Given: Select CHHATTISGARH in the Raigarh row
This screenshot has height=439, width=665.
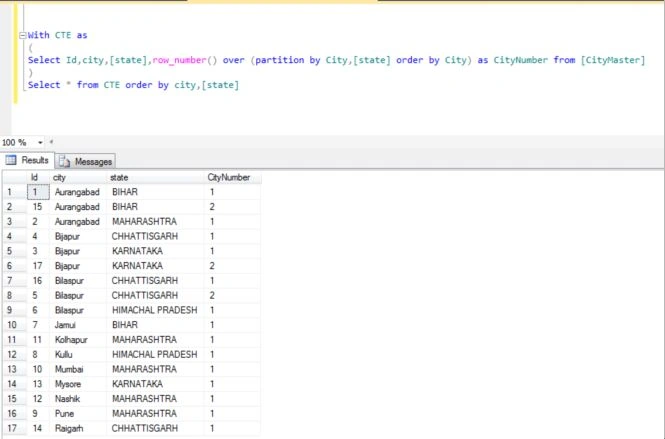Looking at the screenshot, I should pyautogui.click(x=155, y=428).
